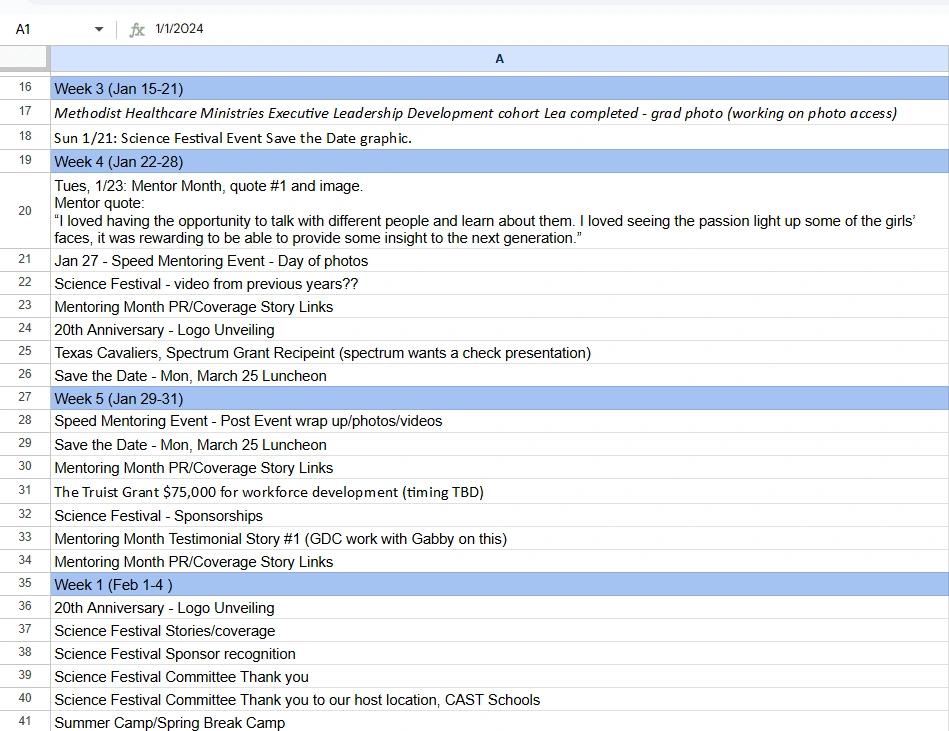Click inside the formula bar showing 1/1/2024
Screen dimensions: 949x731
(x=250, y=29)
